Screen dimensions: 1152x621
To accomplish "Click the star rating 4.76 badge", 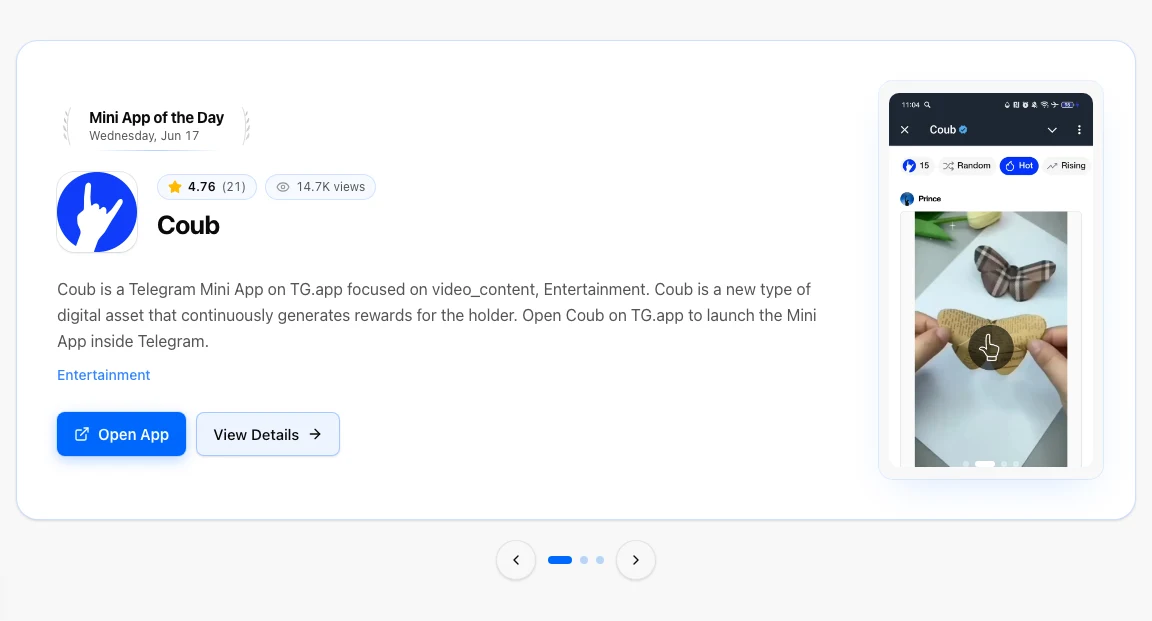I will (x=206, y=187).
